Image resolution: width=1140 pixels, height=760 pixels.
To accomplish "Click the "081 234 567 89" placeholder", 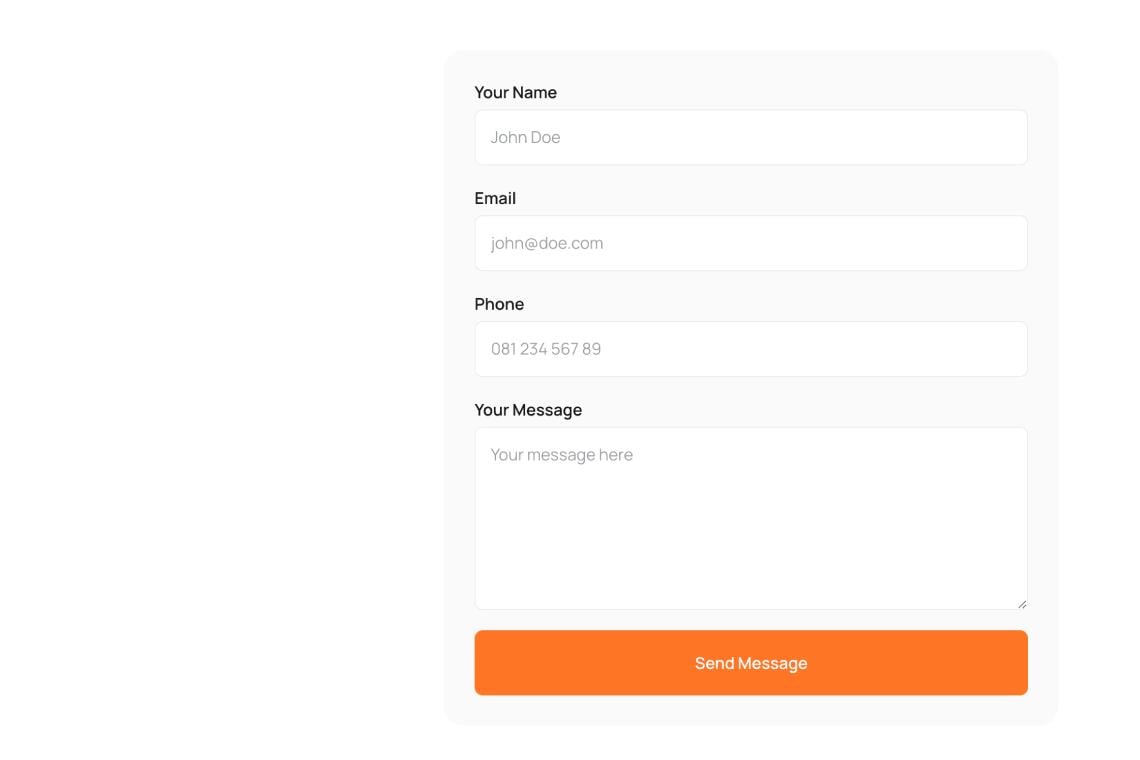I will (x=546, y=349).
